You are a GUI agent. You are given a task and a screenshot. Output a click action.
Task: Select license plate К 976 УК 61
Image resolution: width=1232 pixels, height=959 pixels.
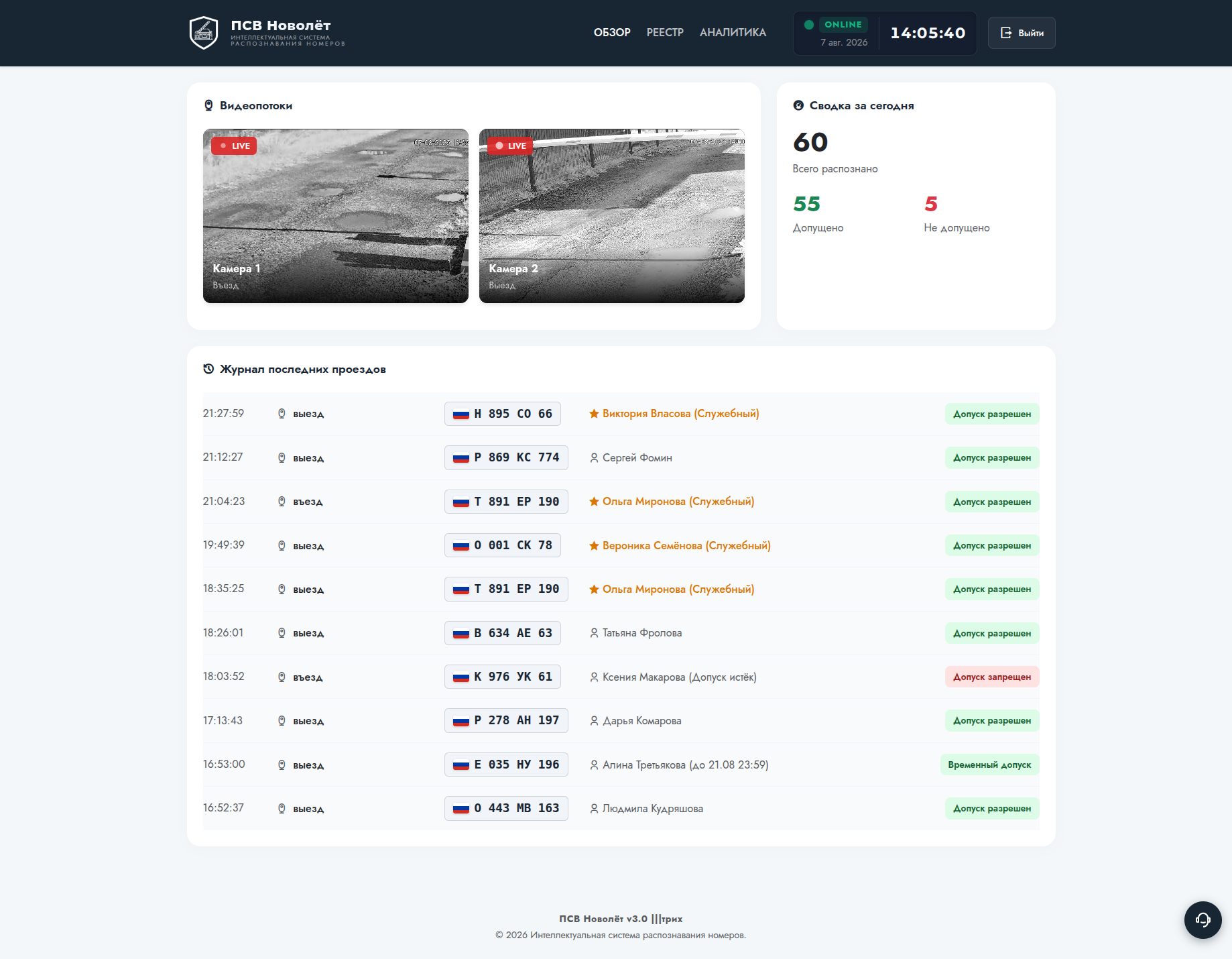coord(503,677)
